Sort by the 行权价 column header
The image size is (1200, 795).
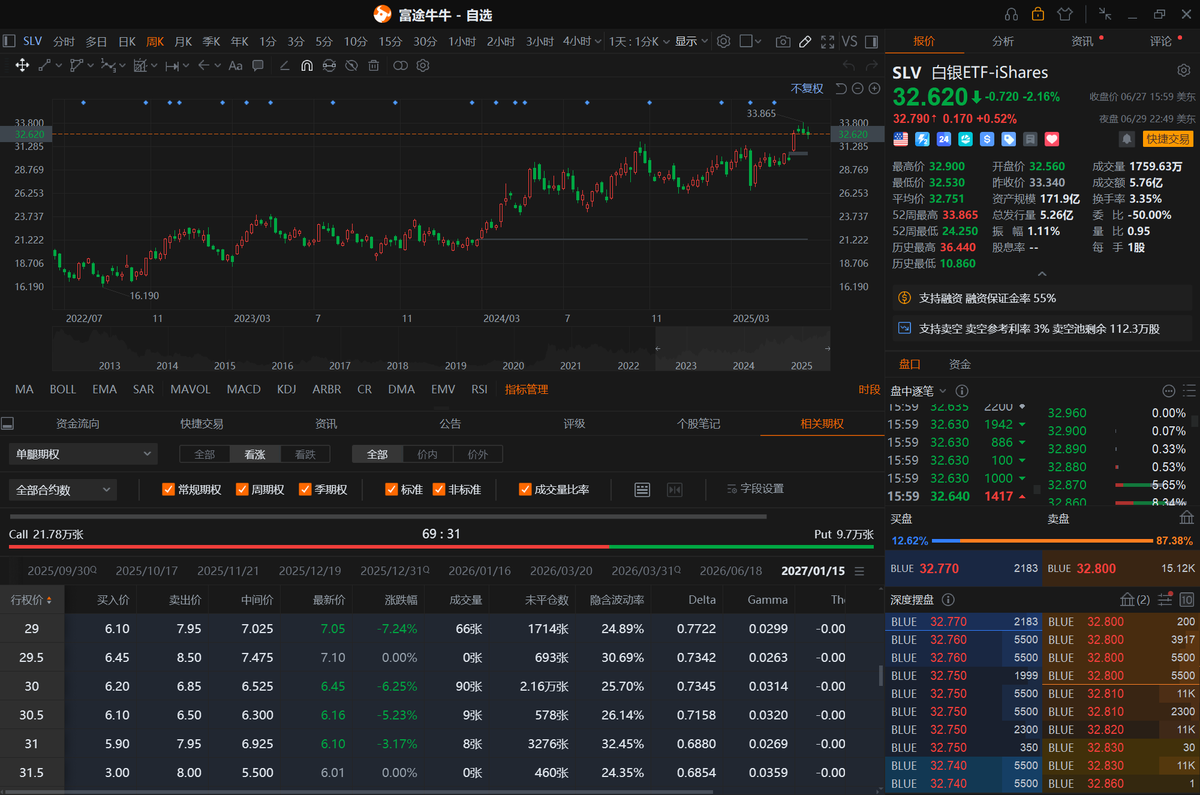[x=31, y=600]
